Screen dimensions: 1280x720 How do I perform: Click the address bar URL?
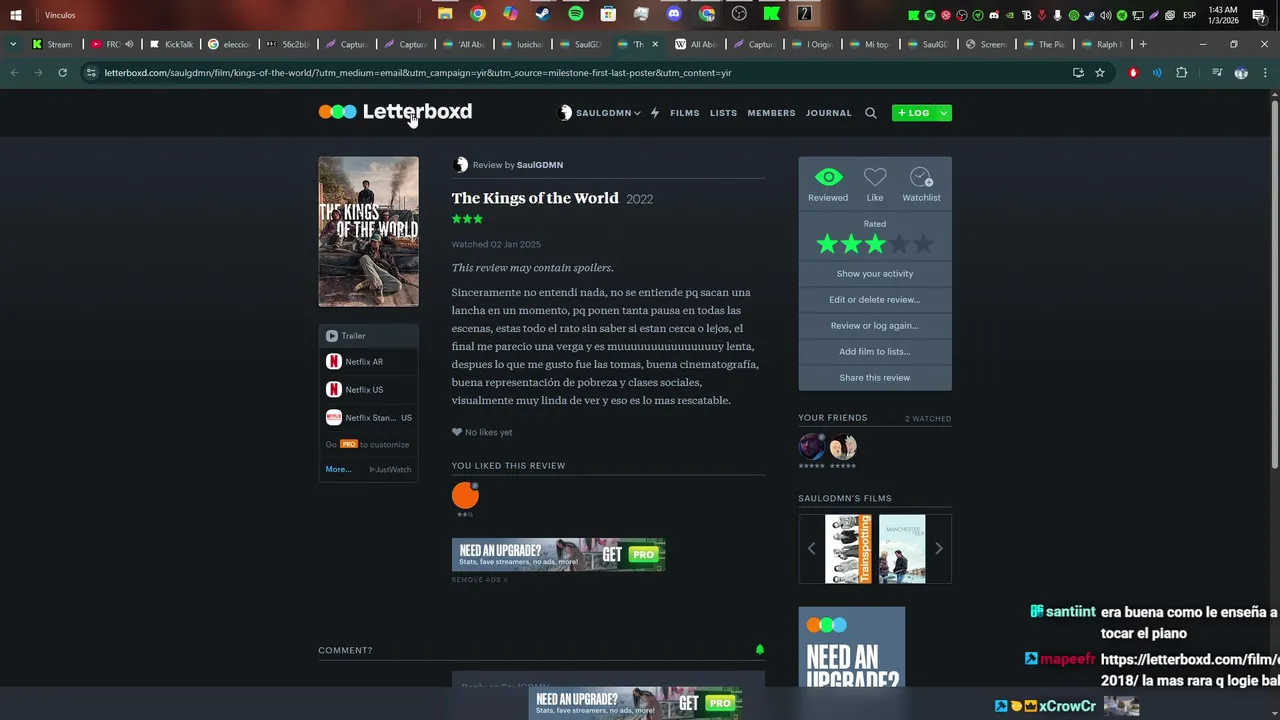point(418,73)
